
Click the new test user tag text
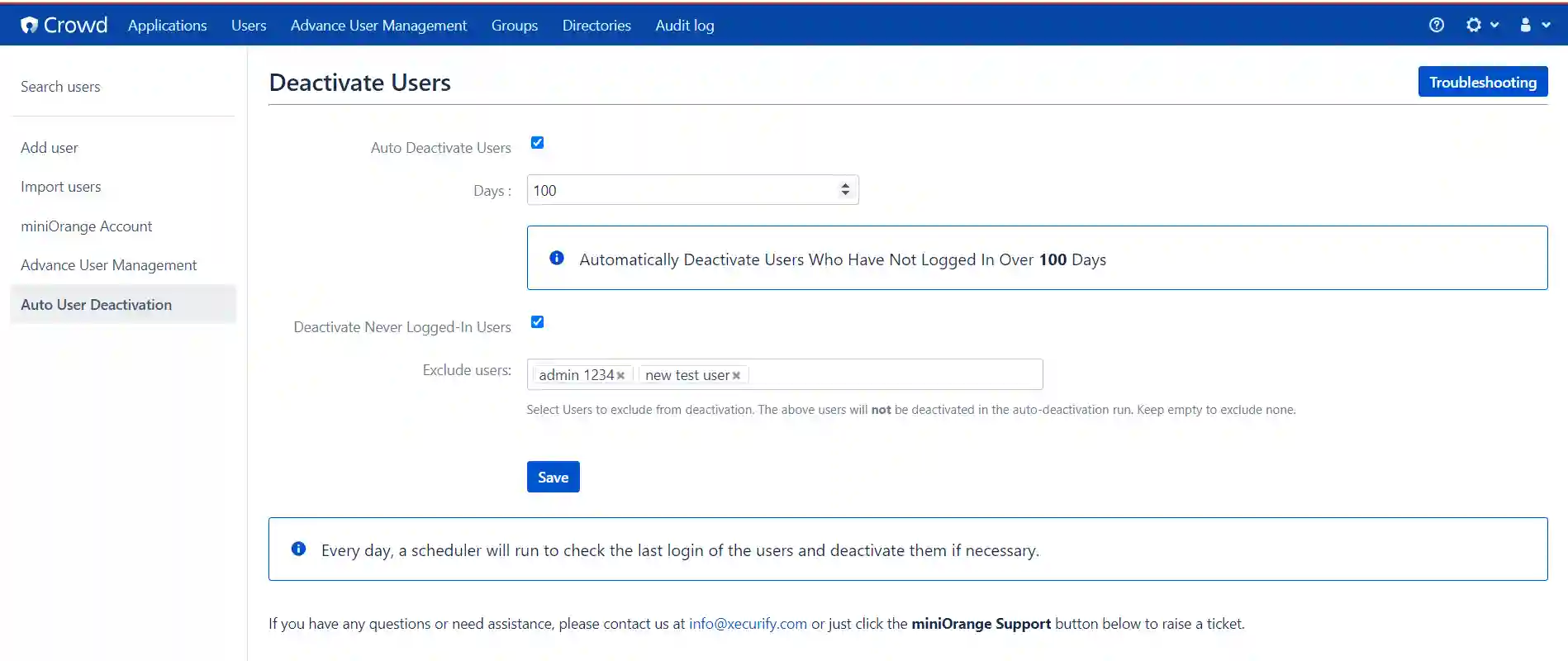click(x=687, y=375)
